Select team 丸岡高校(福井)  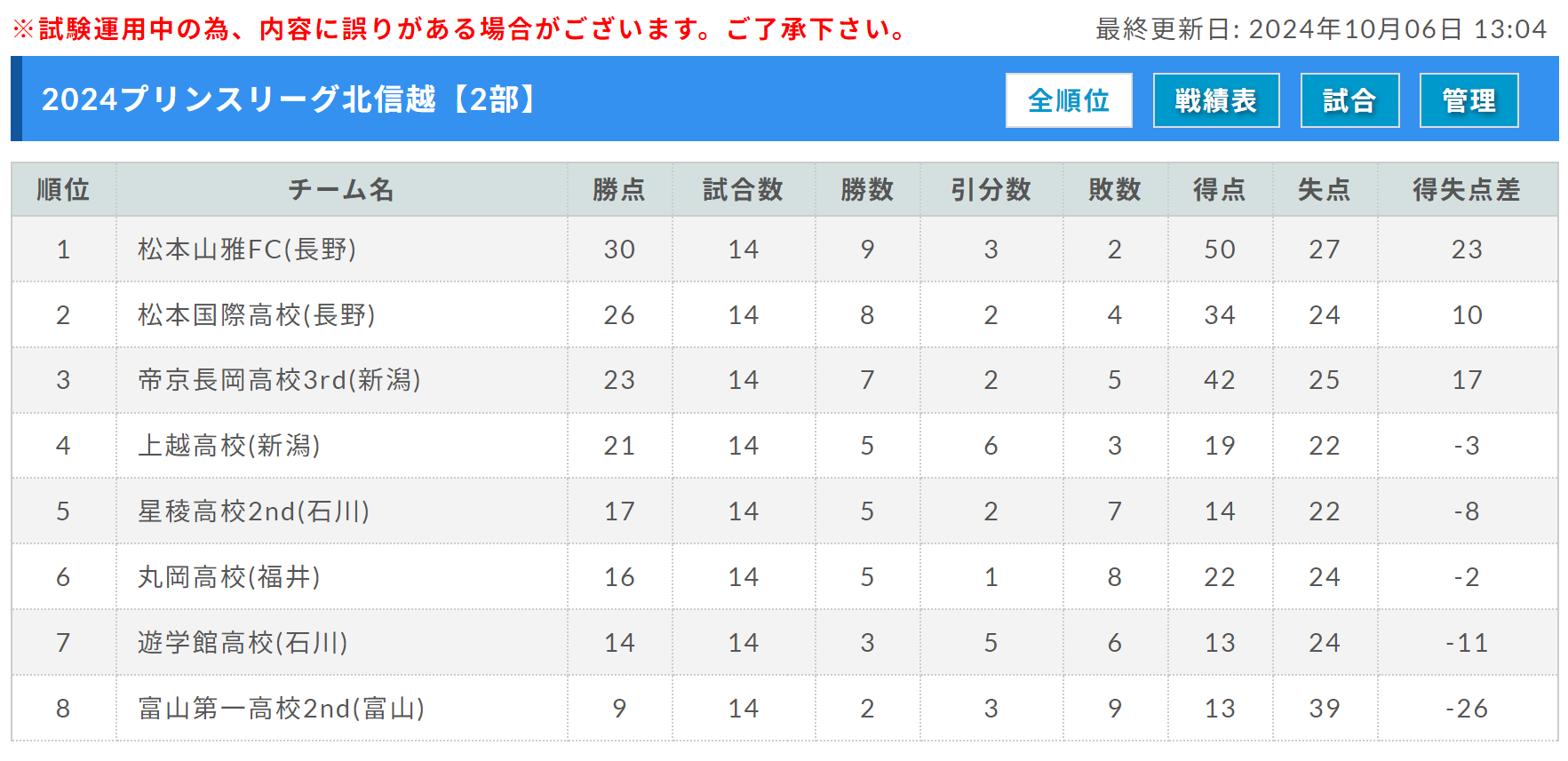(x=229, y=577)
